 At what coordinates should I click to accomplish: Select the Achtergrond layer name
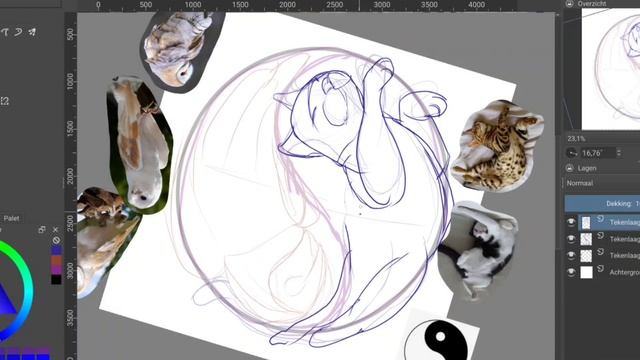tap(624, 272)
